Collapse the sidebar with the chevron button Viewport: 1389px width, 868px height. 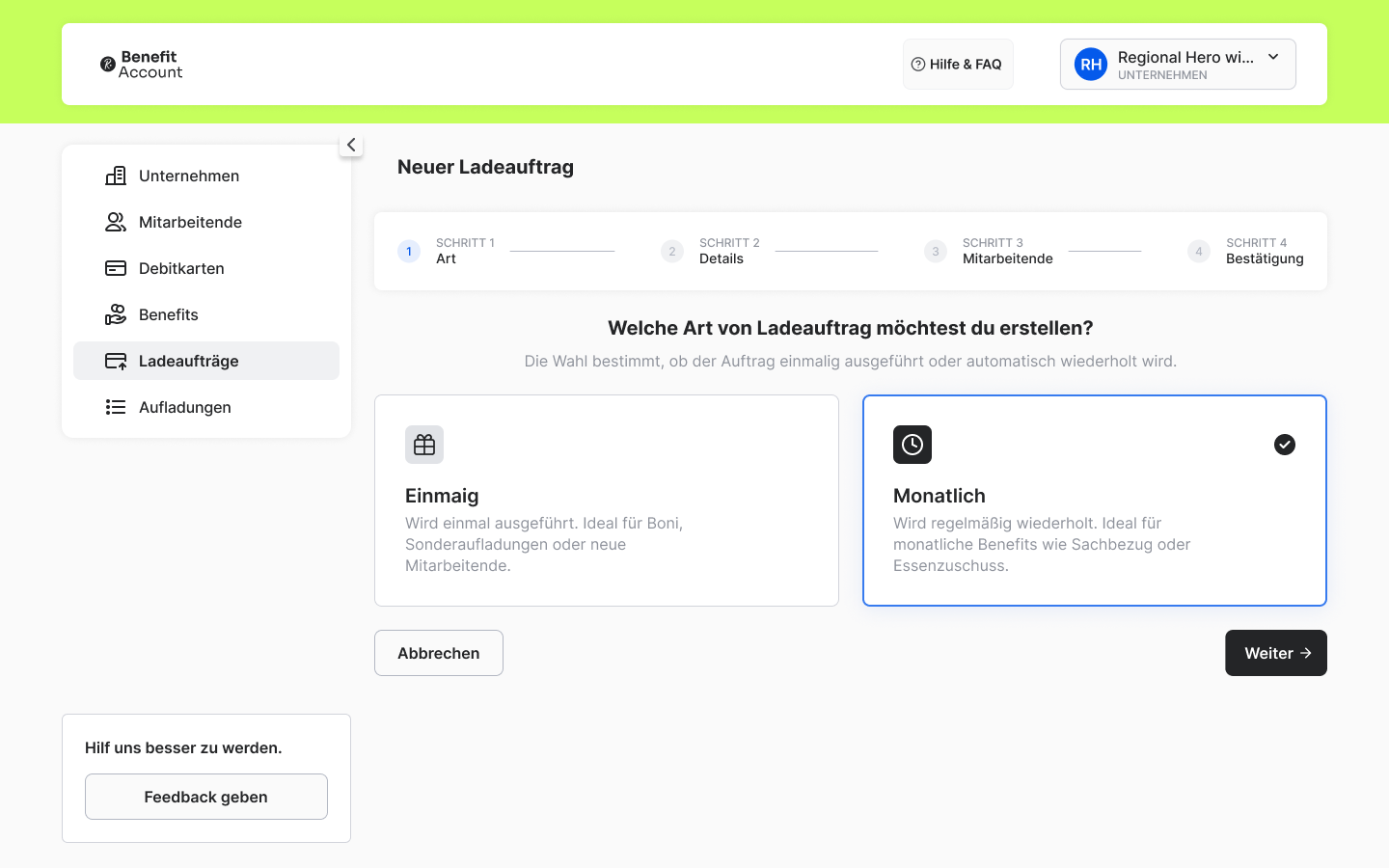pos(351,145)
